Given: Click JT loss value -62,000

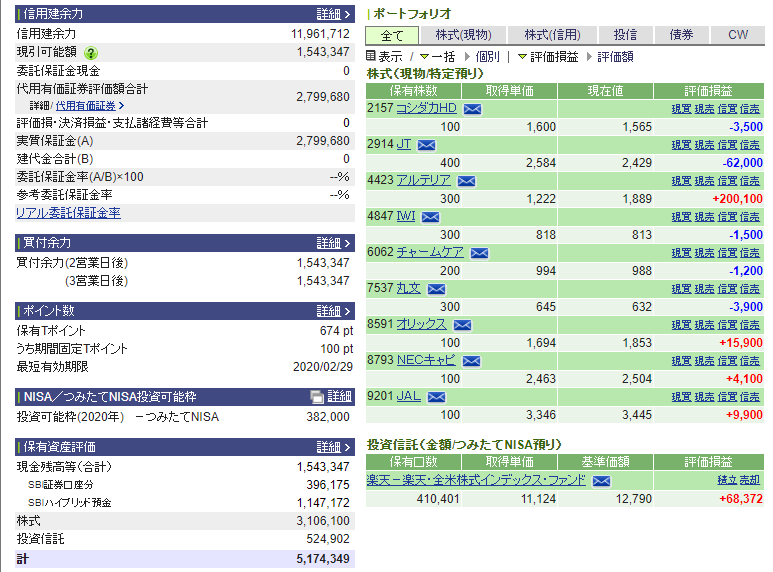Looking at the screenshot, I should (742, 163).
